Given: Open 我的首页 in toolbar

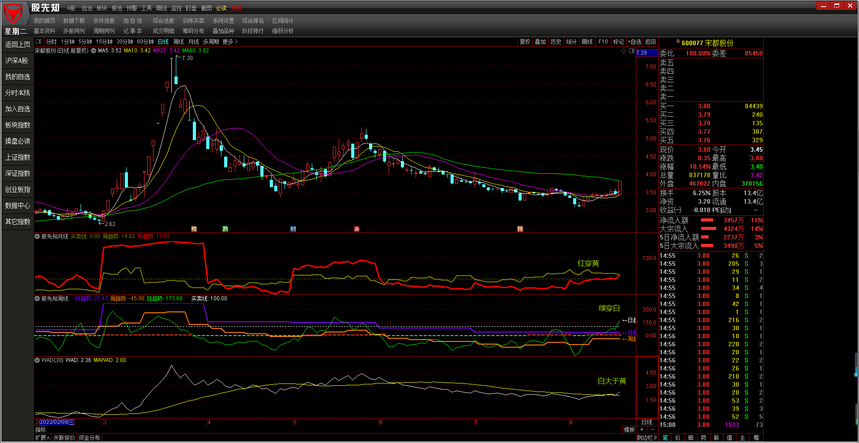Looking at the screenshot, I should [x=44, y=20].
